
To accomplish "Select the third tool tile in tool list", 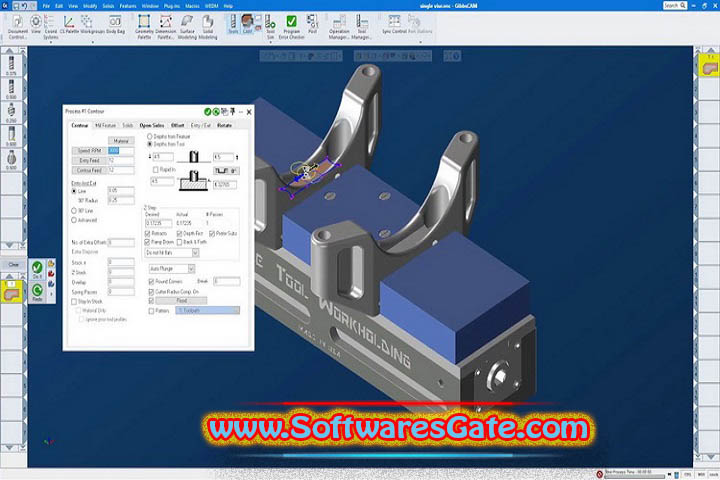I will click(x=11, y=112).
